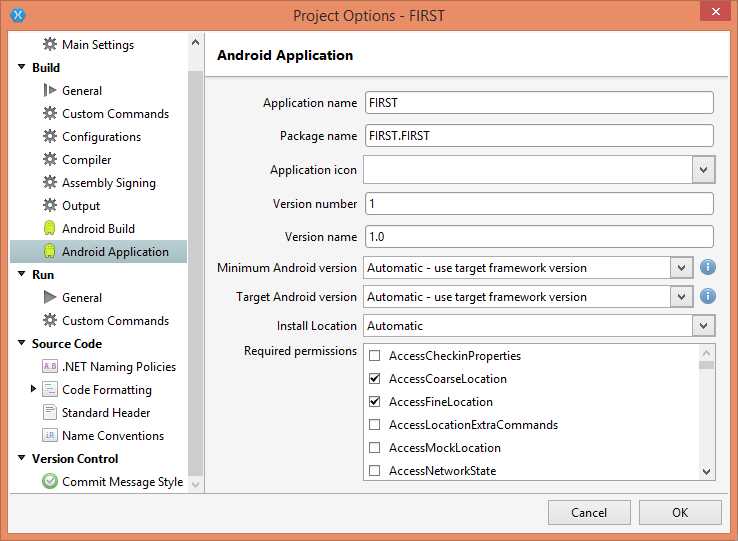Click the permissions list scroll-up arrow
Image resolution: width=738 pixels, height=541 pixels.
coord(706,352)
